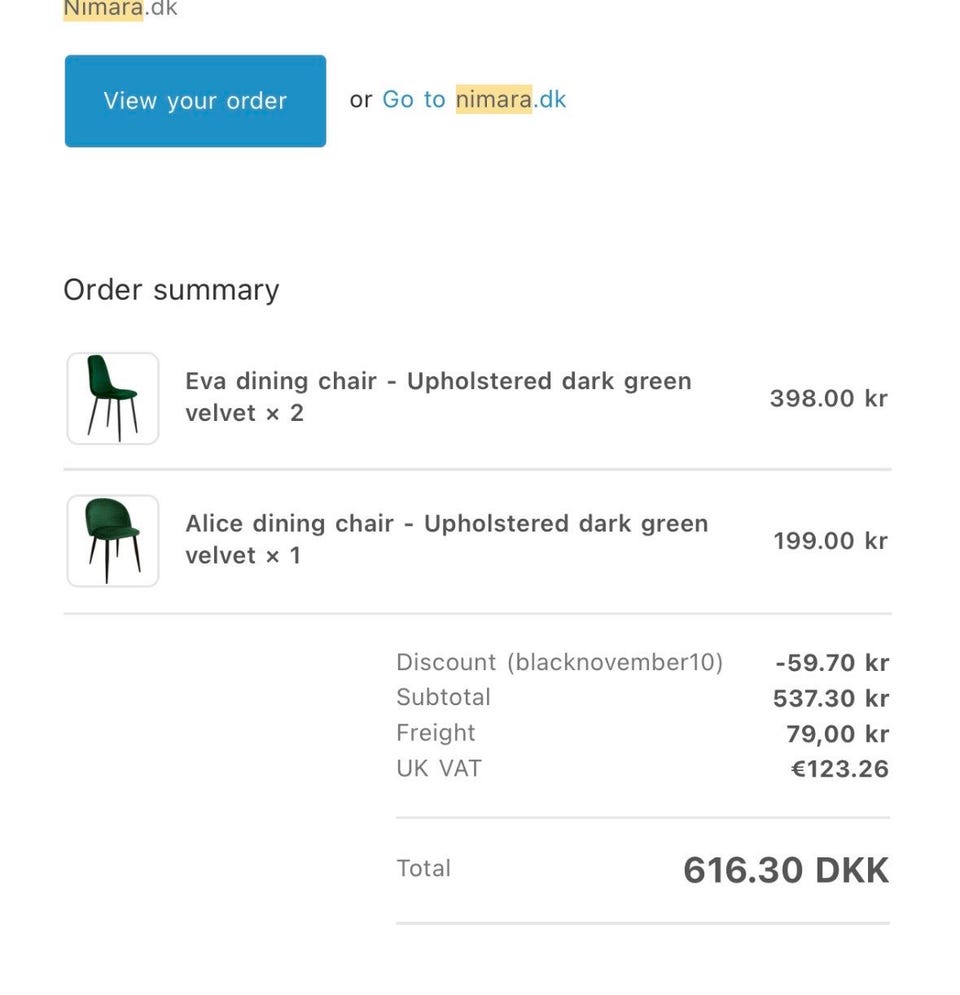This screenshot has width=960, height=995.
Task: Click the Subtotal label
Action: [x=443, y=697]
